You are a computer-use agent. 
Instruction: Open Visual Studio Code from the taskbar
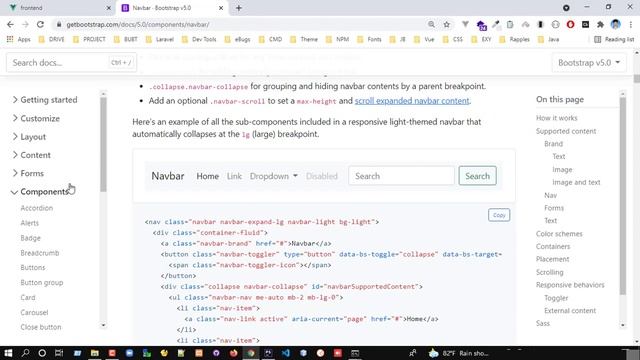pyautogui.click(x=286, y=353)
